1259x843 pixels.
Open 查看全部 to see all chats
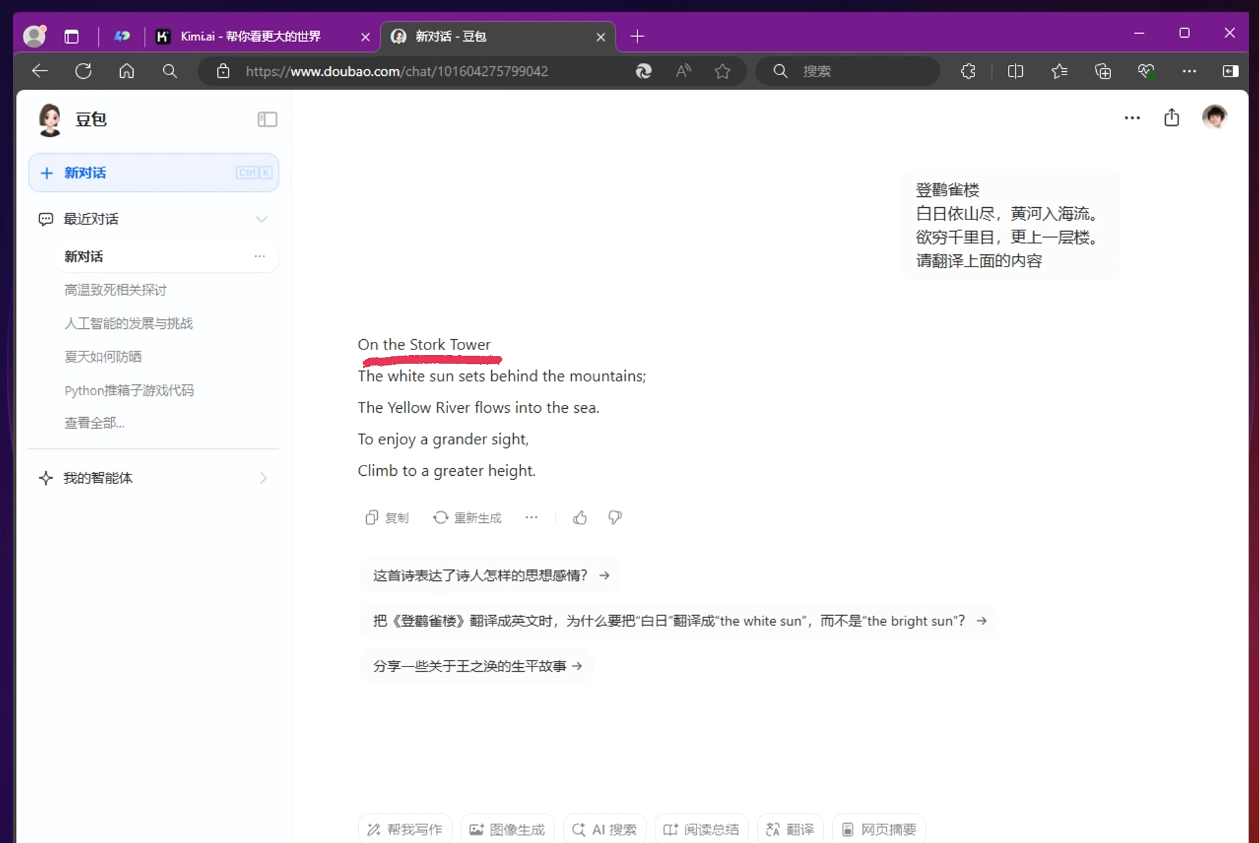pos(93,422)
